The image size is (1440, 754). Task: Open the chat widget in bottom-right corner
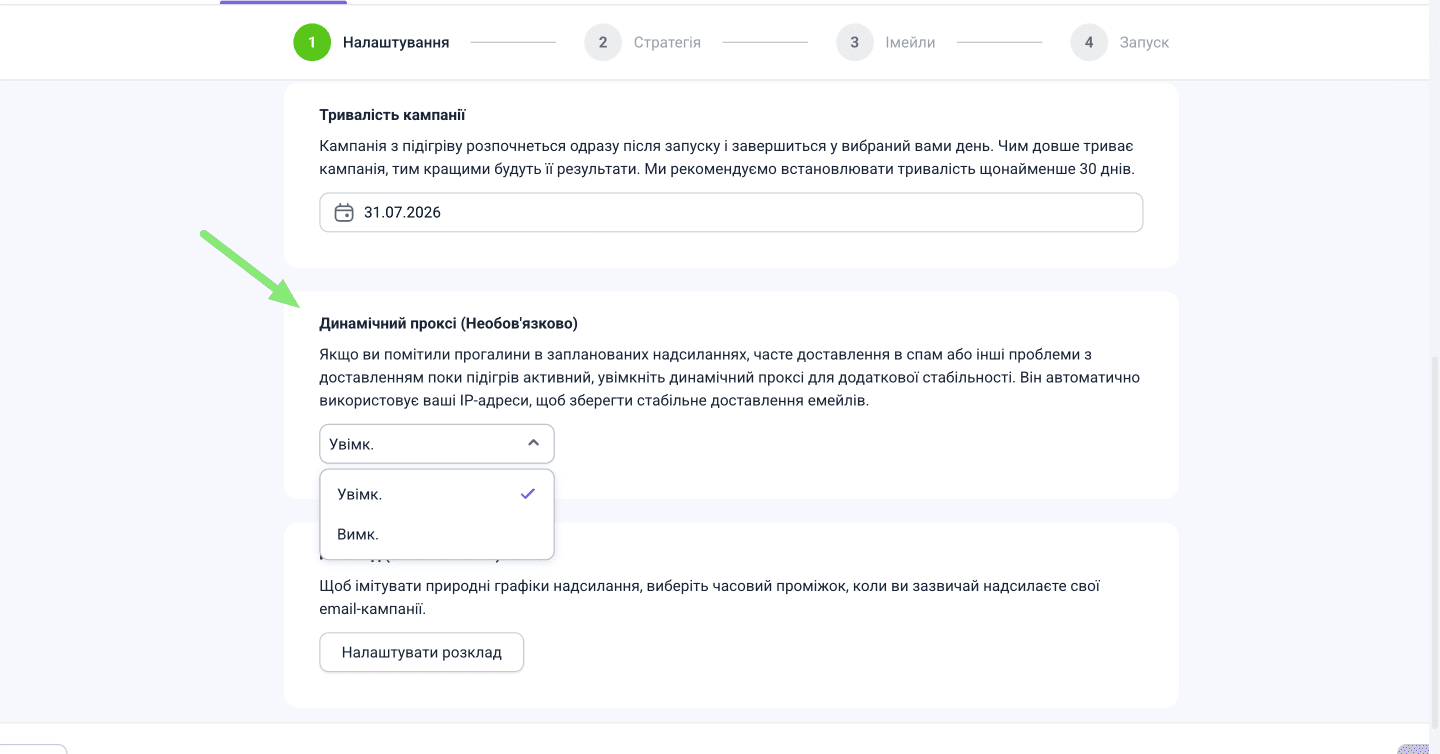1415,747
